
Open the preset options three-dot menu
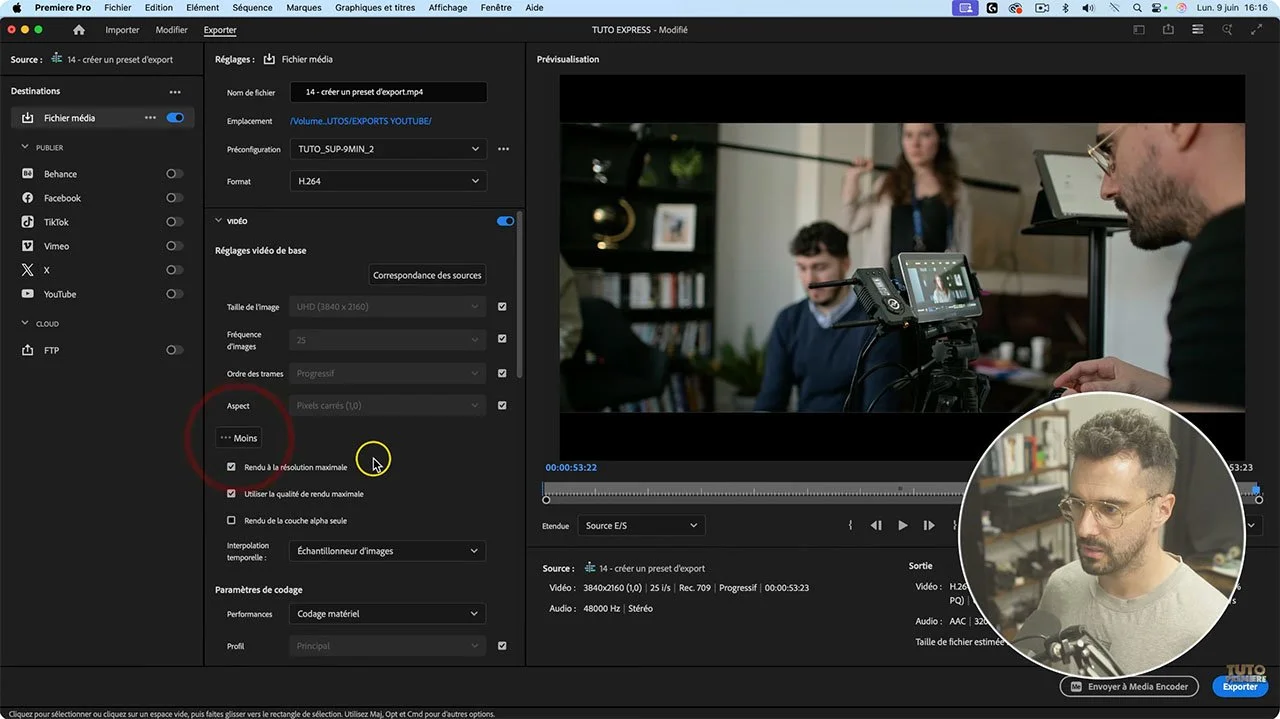(x=503, y=149)
